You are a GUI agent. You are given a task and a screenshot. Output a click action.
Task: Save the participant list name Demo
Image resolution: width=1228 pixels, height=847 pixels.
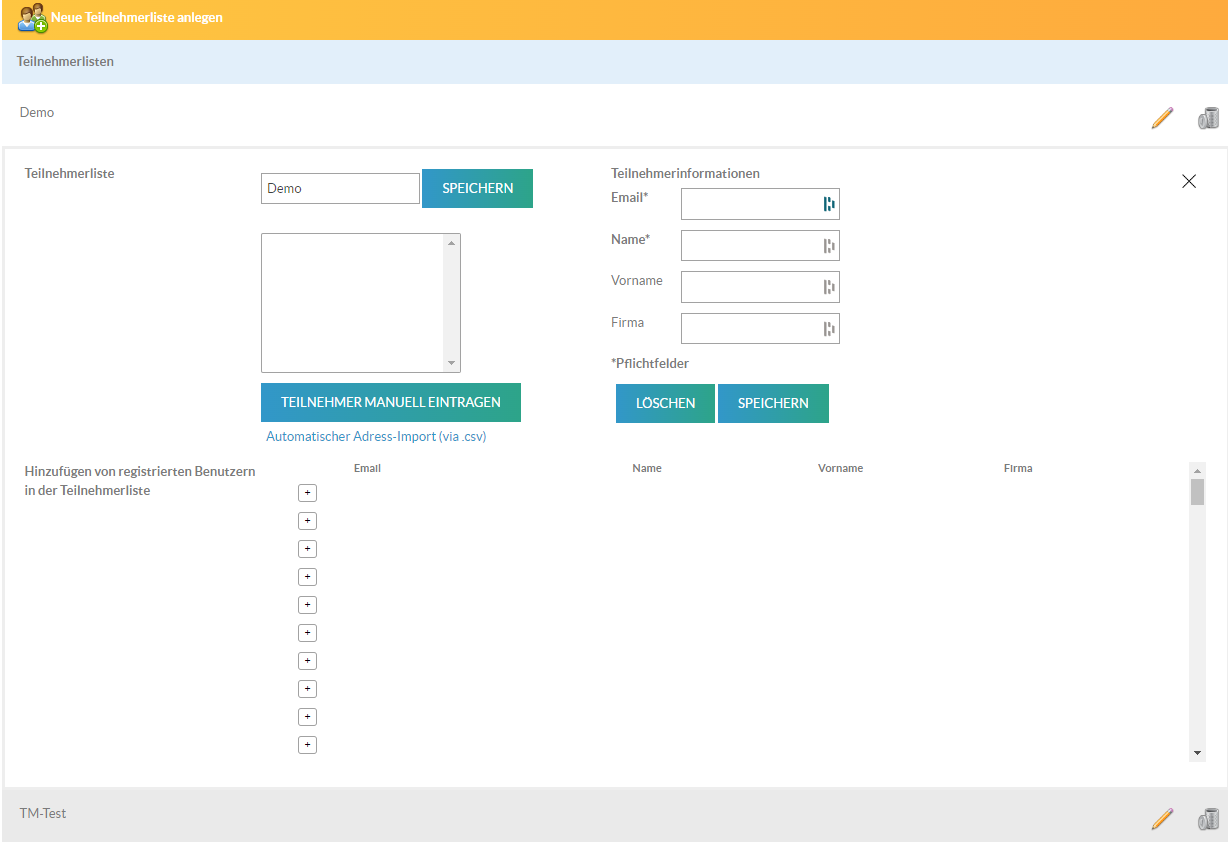(477, 188)
